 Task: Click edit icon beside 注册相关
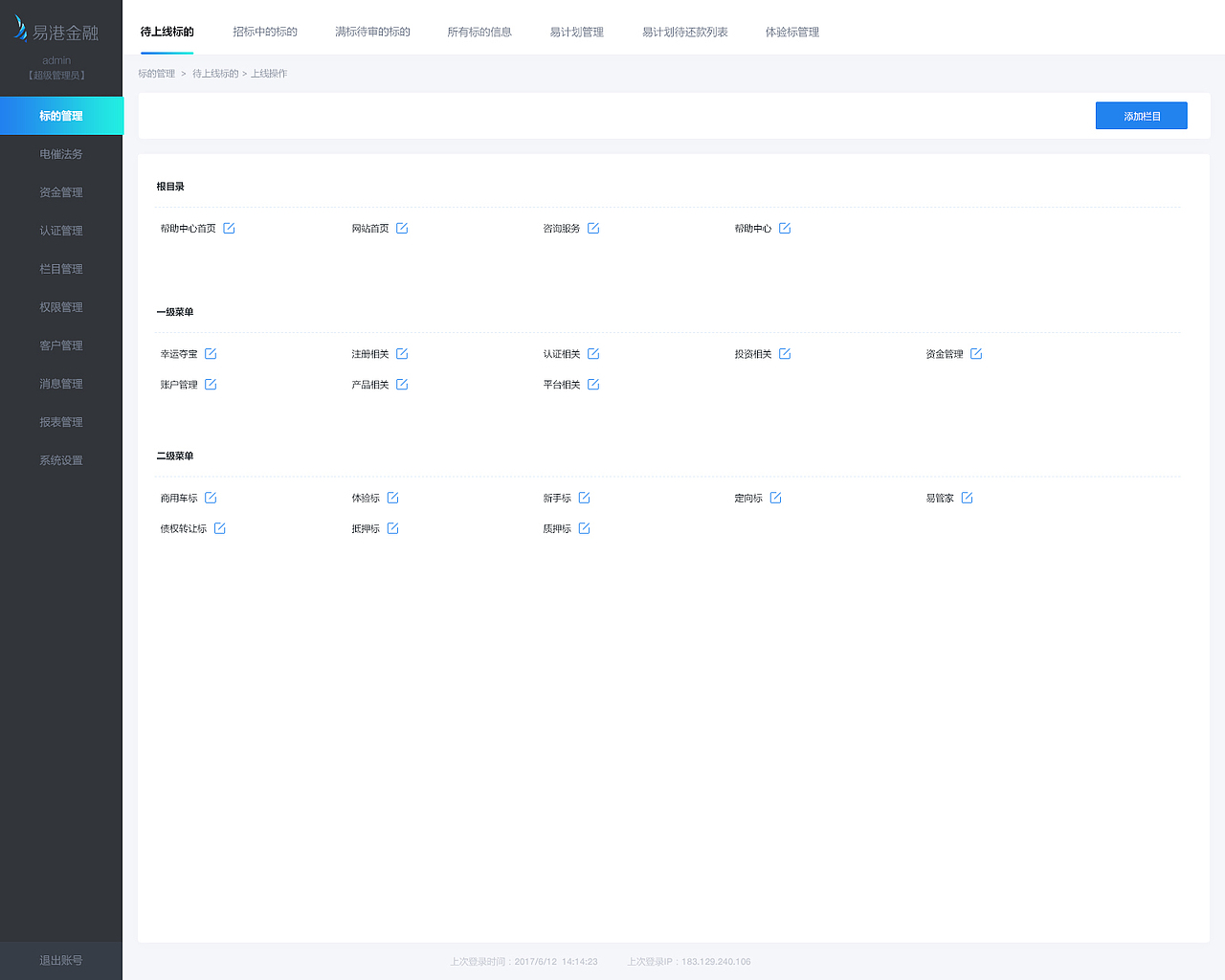402,354
